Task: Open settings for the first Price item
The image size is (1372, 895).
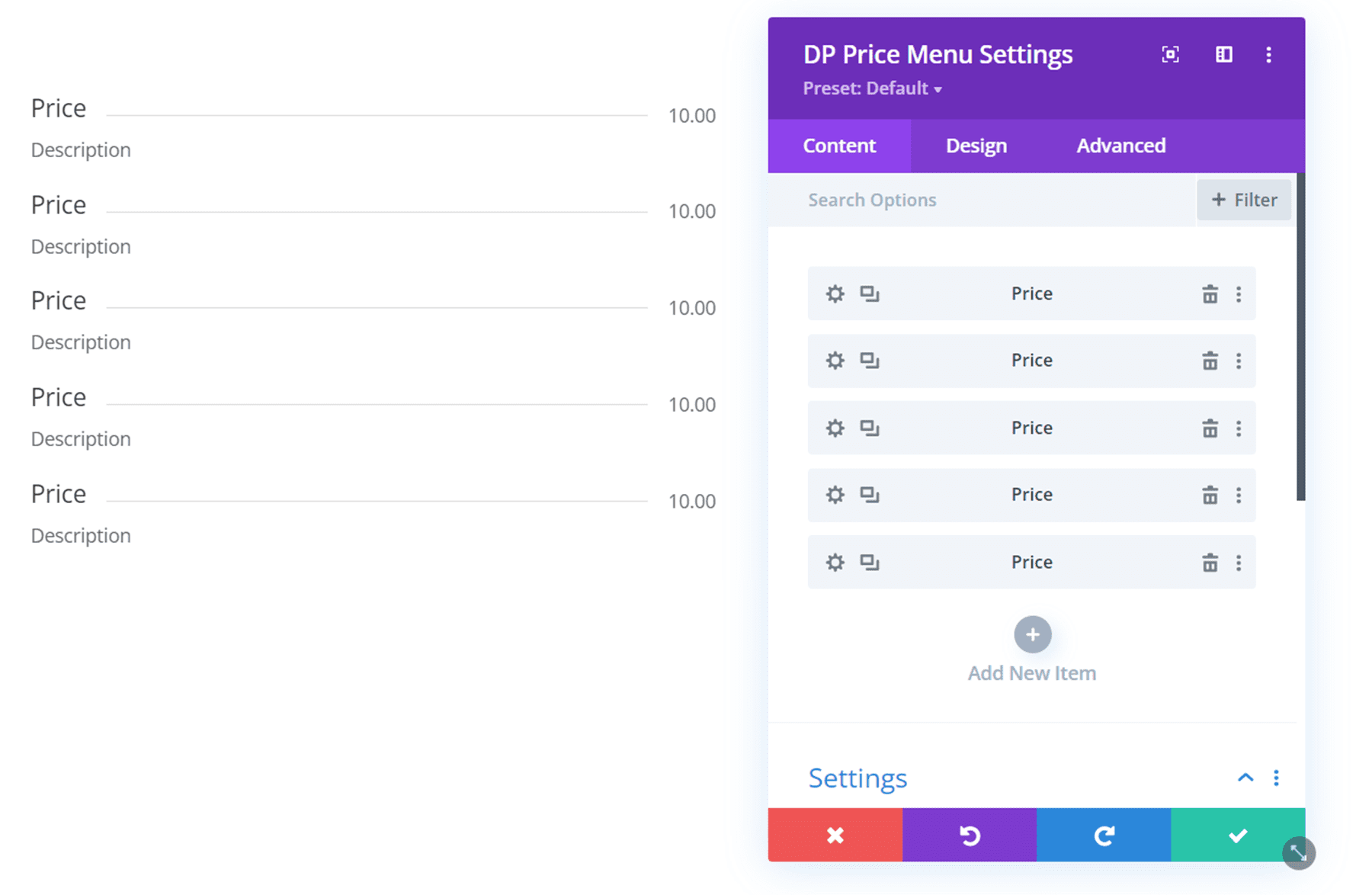Action: pyautogui.click(x=835, y=294)
